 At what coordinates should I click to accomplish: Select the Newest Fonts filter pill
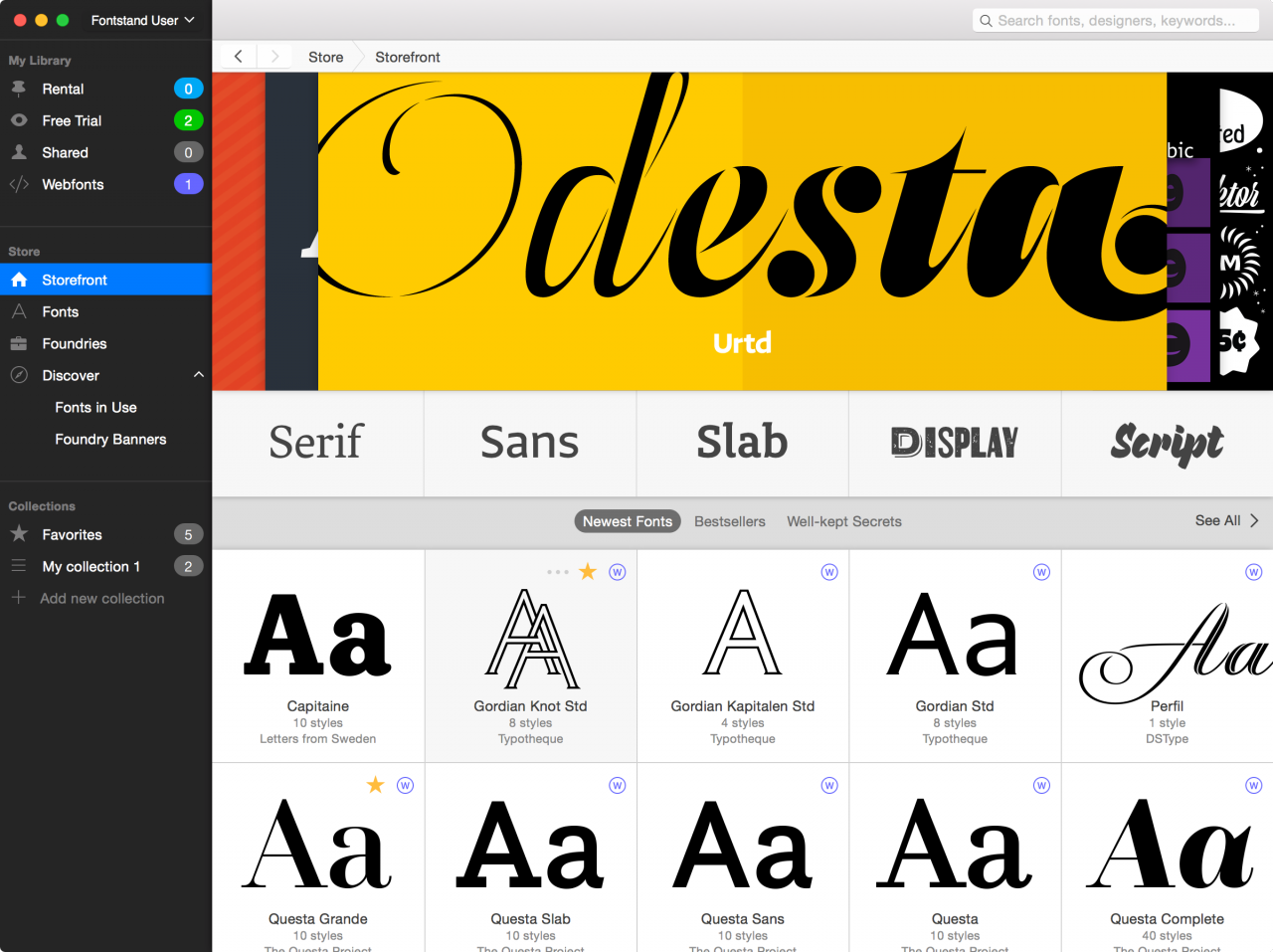628,521
